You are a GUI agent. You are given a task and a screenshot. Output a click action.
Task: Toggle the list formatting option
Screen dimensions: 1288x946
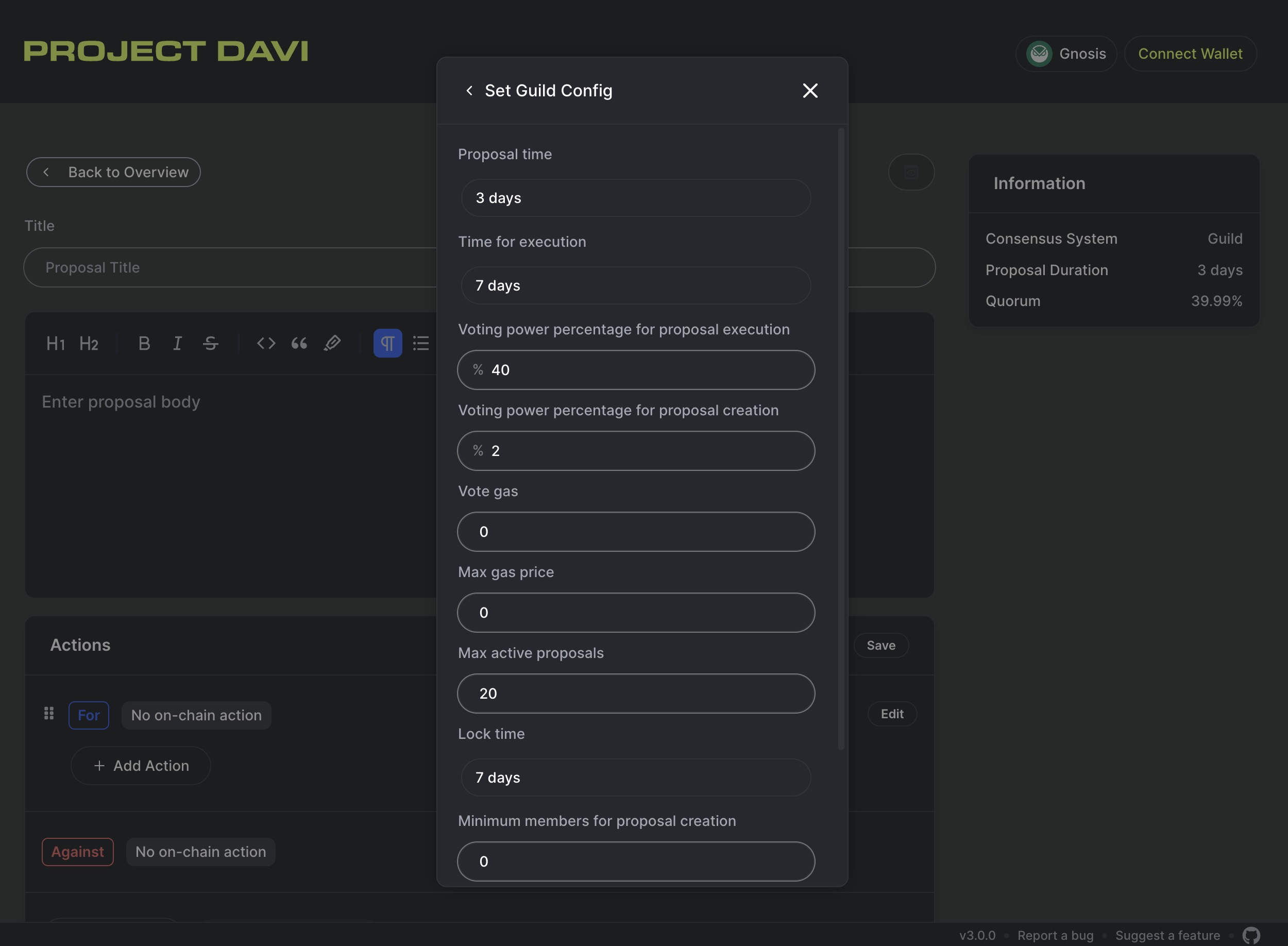pos(421,343)
